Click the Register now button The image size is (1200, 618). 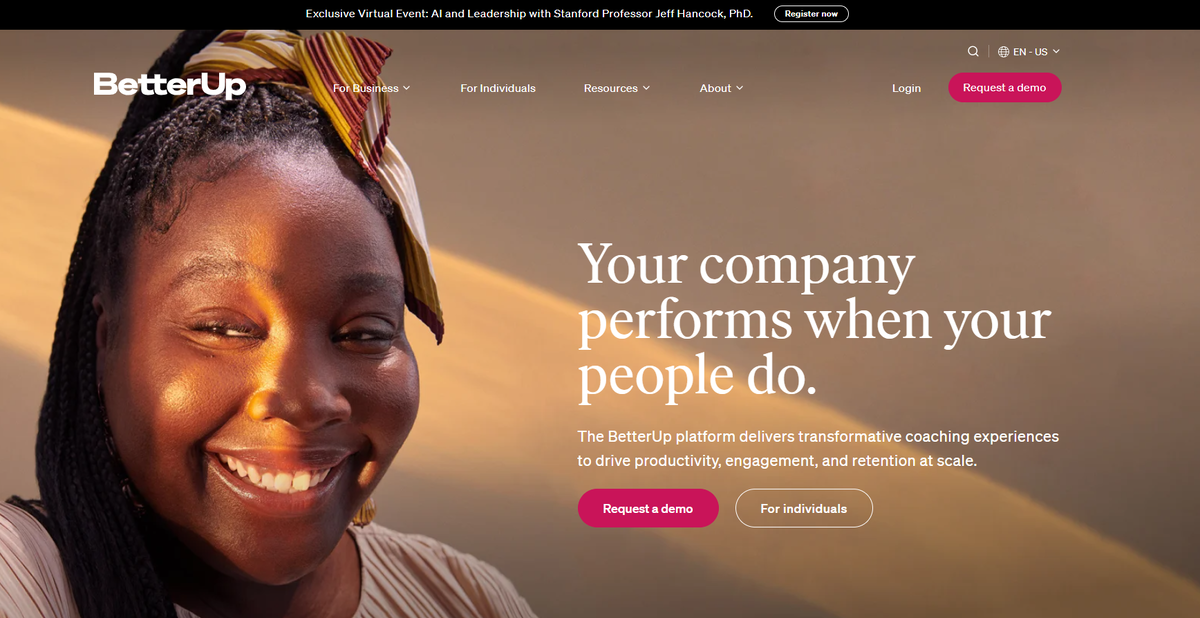811,14
